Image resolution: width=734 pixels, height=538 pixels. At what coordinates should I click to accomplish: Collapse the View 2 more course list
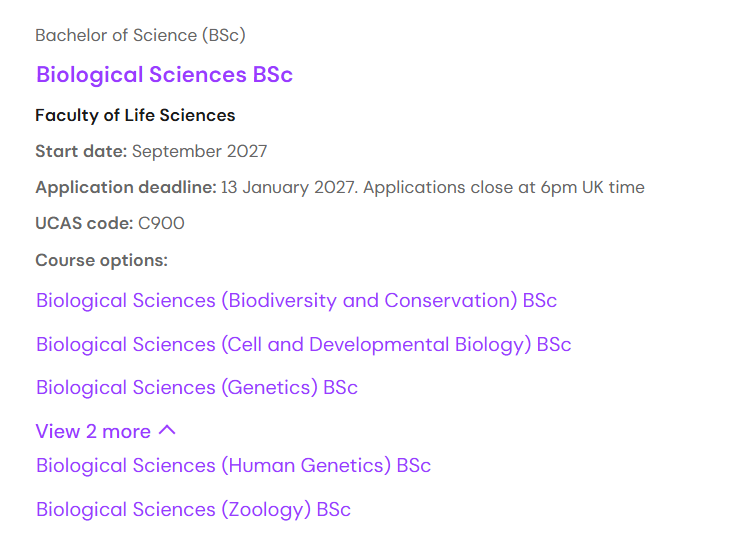[93, 431]
